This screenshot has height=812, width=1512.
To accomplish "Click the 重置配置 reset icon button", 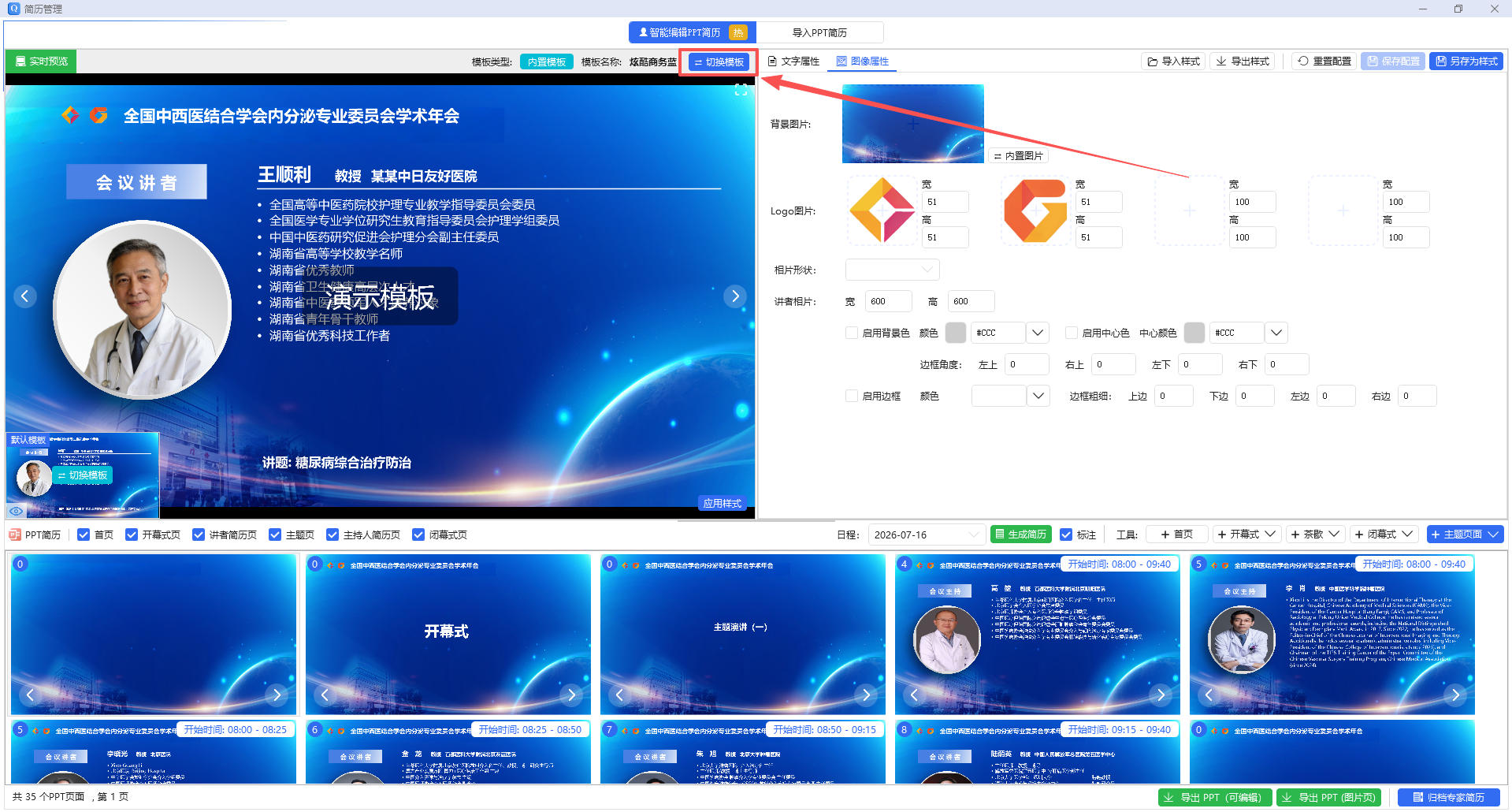I will click(1324, 61).
